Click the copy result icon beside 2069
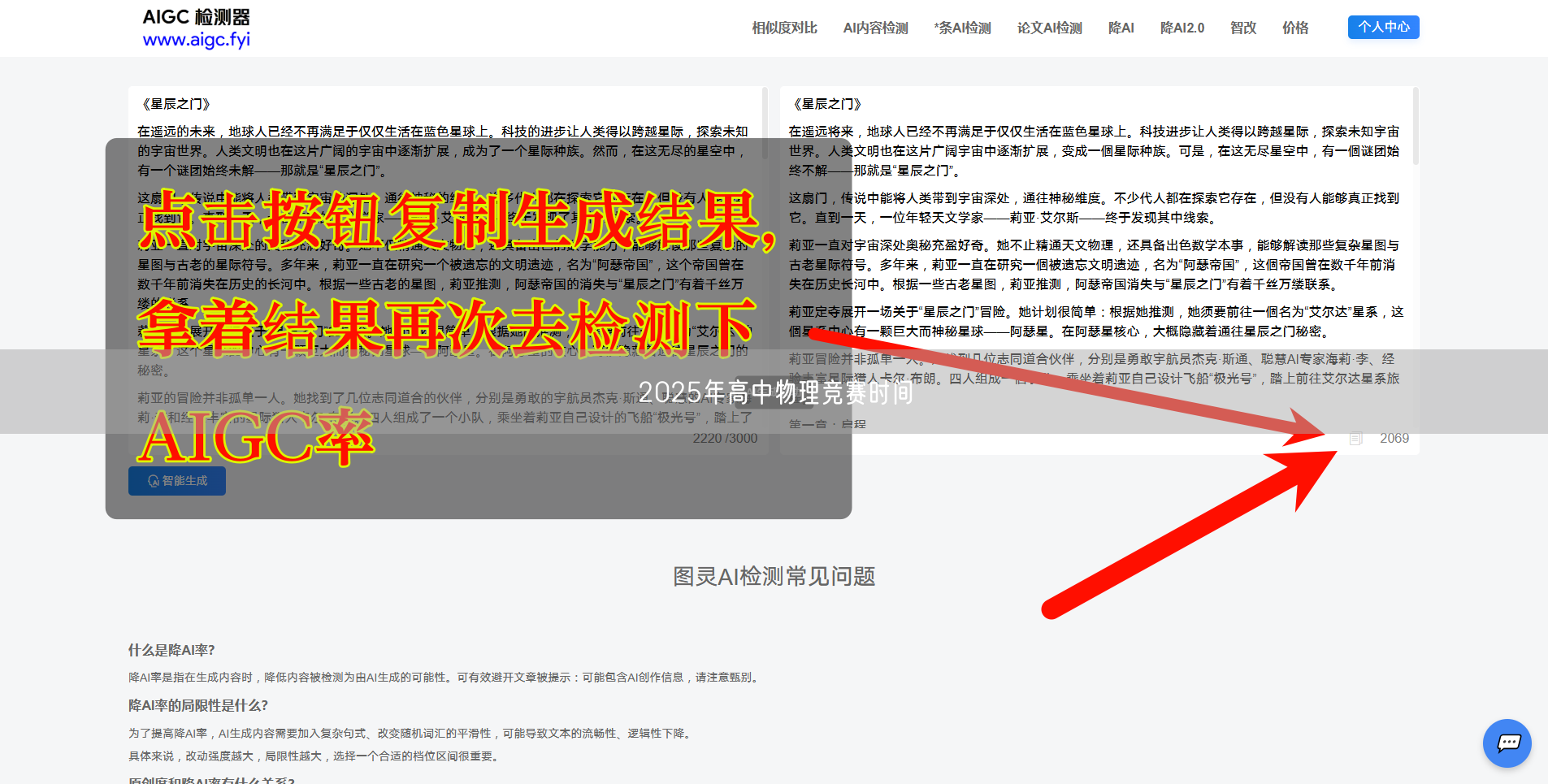1548x784 pixels. [x=1355, y=439]
